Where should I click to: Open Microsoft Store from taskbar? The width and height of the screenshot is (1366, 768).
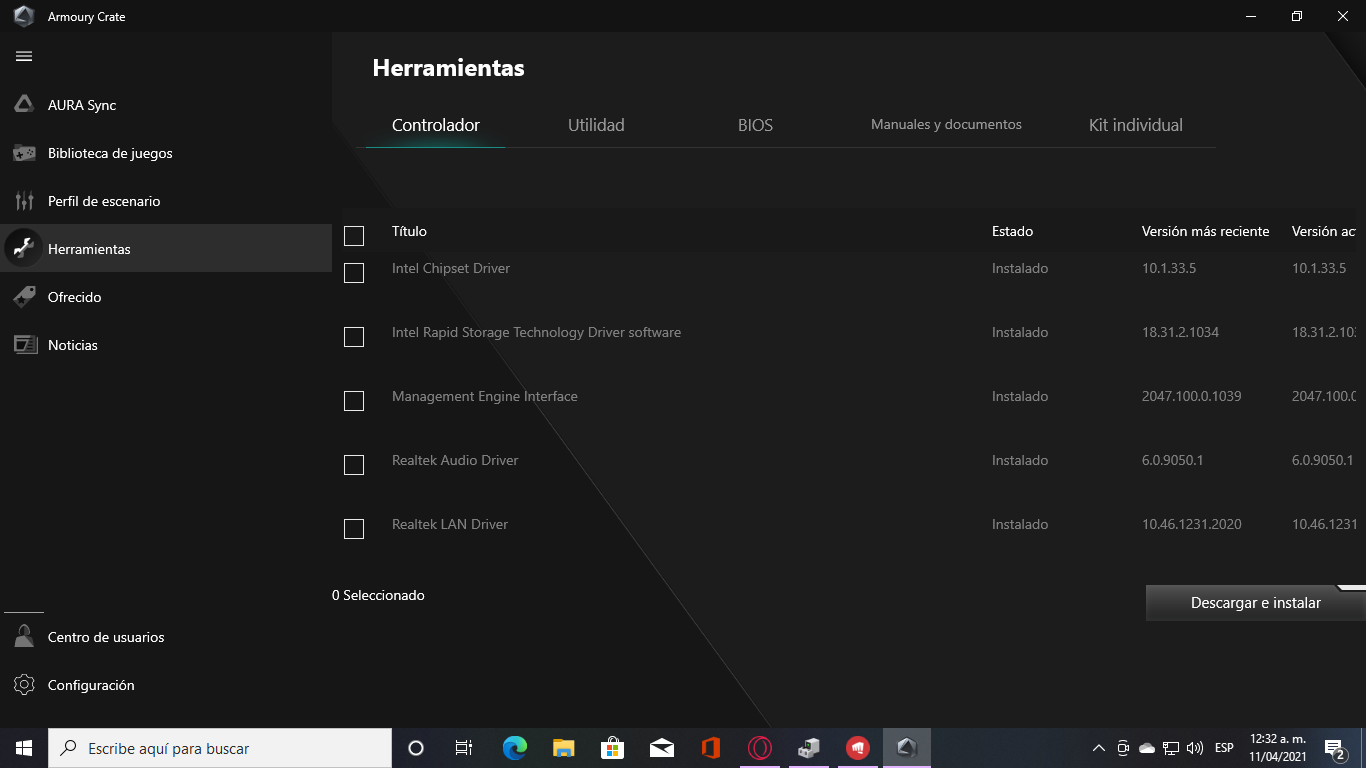612,748
